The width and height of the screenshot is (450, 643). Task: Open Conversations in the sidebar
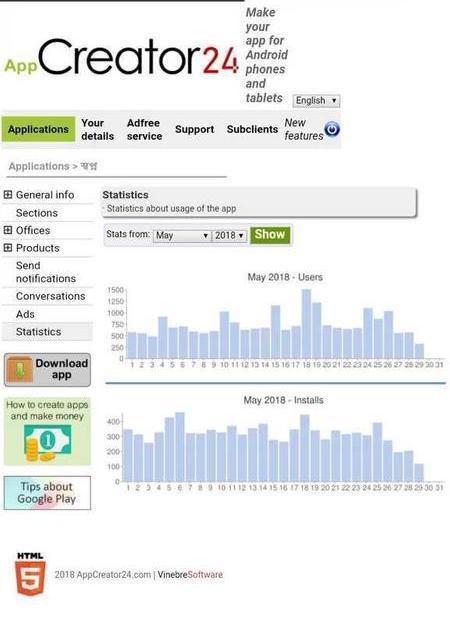point(50,296)
